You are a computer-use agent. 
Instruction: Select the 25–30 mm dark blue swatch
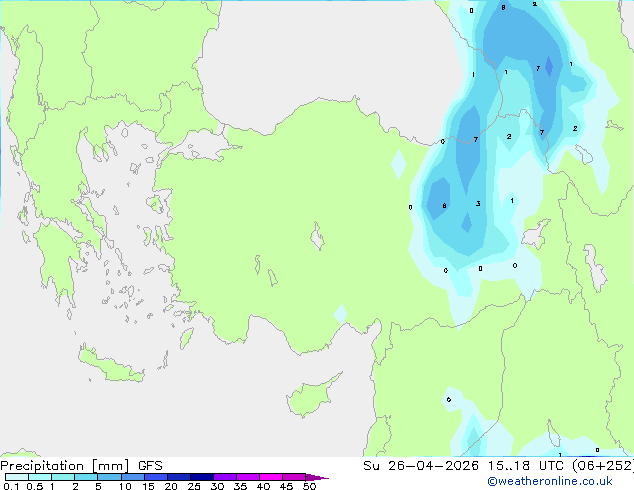tap(202, 477)
